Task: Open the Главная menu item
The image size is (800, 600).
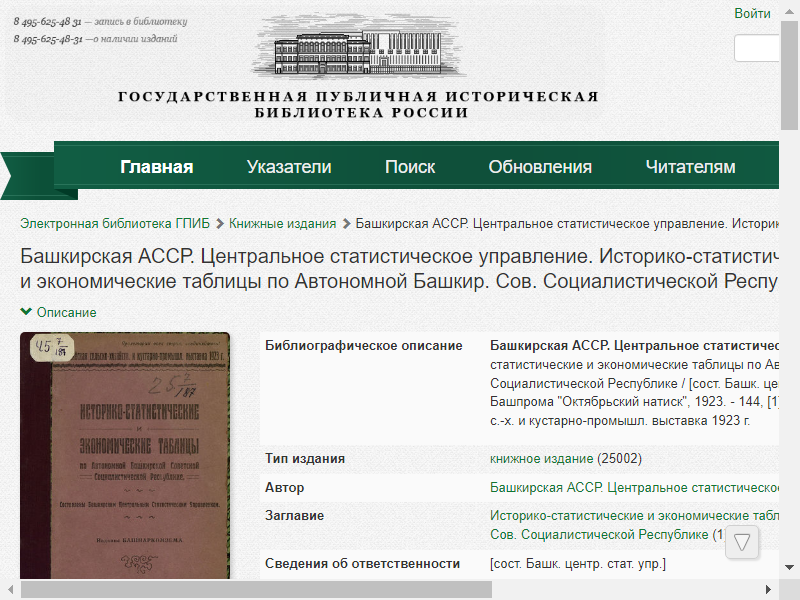Action: (x=157, y=167)
